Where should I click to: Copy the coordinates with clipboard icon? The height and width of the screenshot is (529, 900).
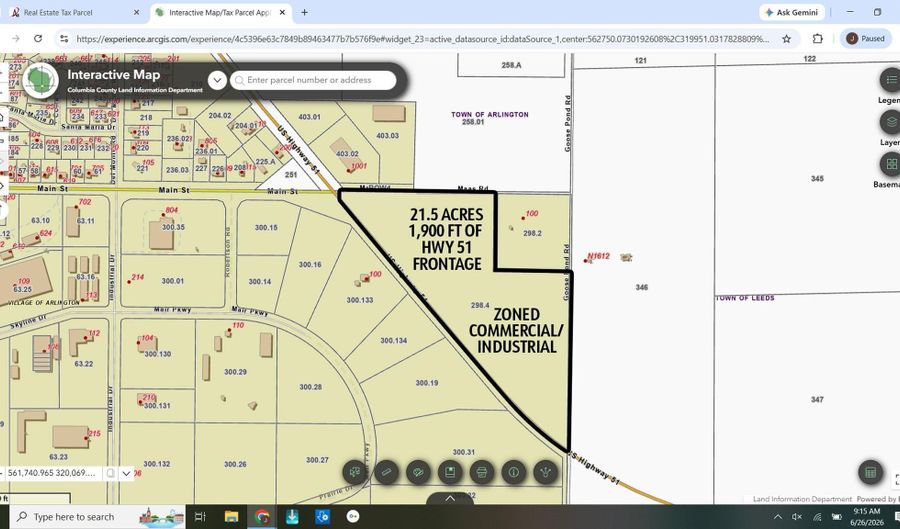(111, 473)
